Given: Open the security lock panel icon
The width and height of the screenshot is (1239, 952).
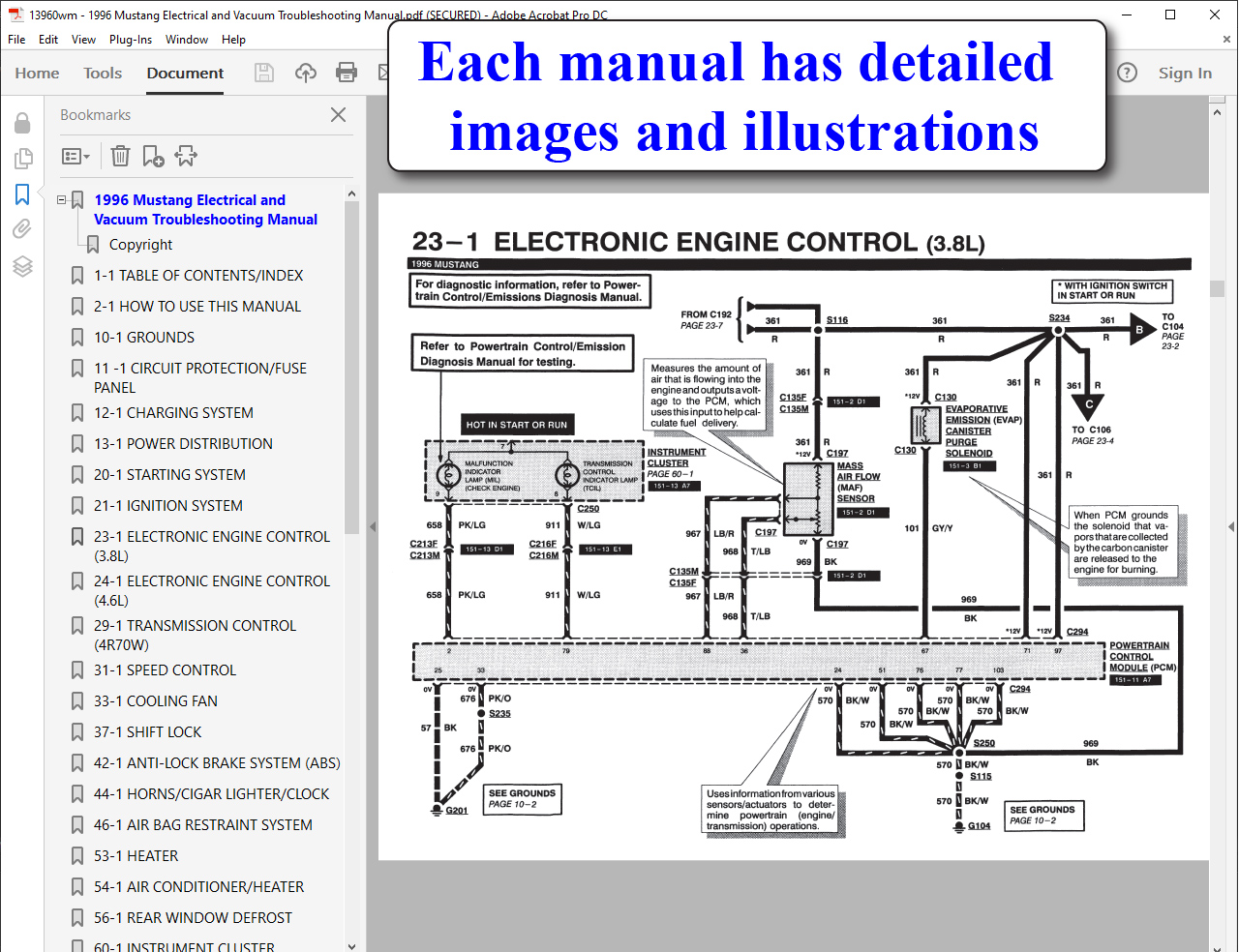Looking at the screenshot, I should pos(22,123).
